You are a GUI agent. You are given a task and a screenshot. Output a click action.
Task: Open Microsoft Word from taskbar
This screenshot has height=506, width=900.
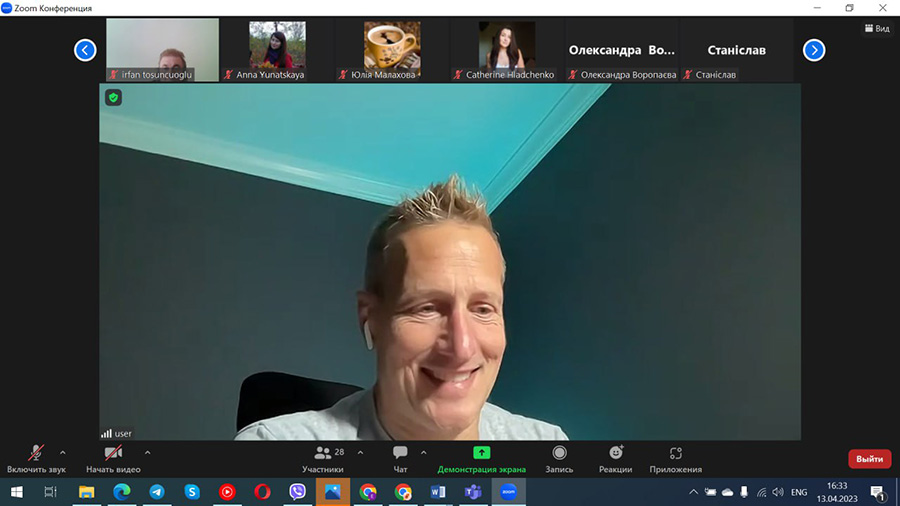tap(438, 492)
